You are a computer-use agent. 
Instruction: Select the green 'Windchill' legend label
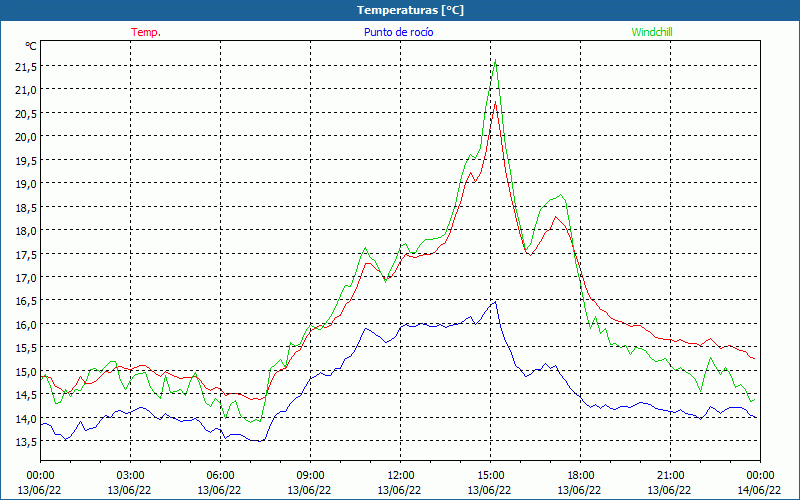[652, 32]
